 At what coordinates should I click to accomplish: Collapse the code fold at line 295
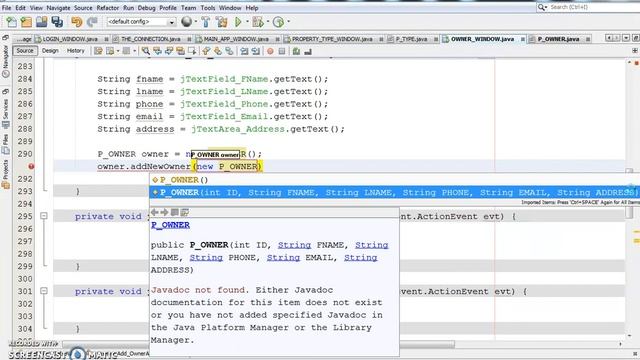tap(44, 216)
